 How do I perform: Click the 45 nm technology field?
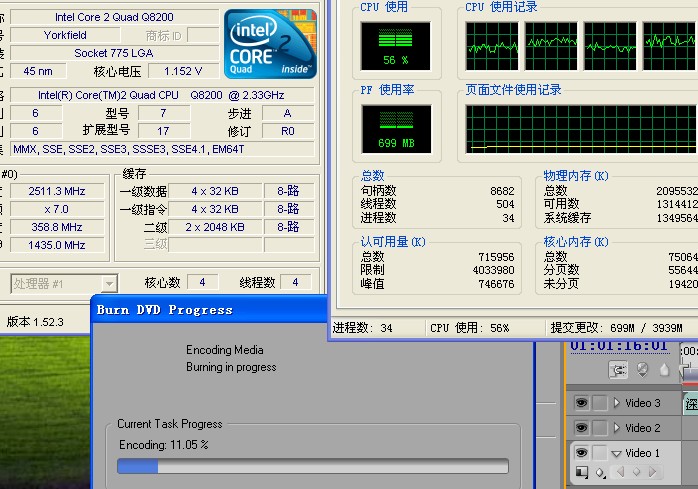click(38, 71)
